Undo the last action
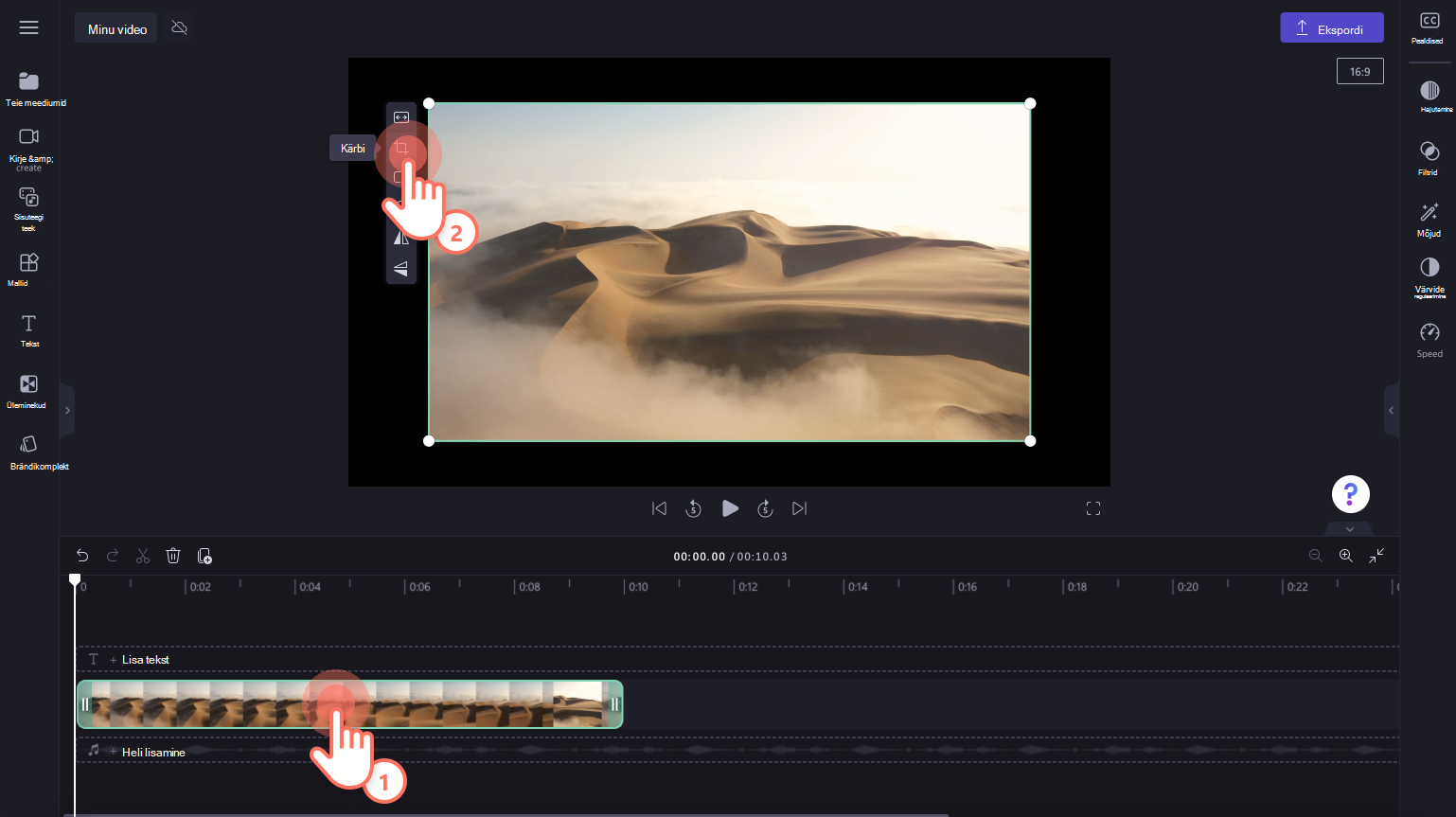The width and height of the screenshot is (1456, 817). click(82, 556)
